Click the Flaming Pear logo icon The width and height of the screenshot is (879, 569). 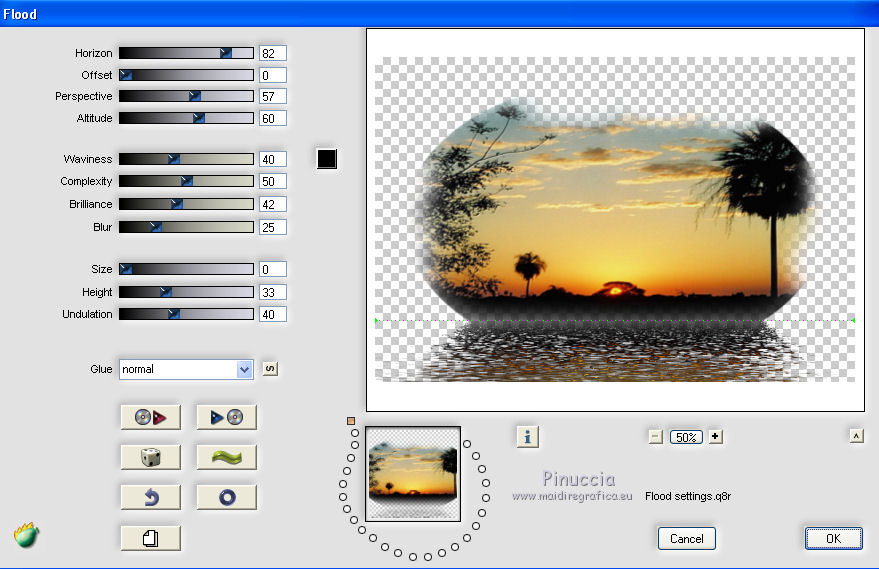pos(26,535)
